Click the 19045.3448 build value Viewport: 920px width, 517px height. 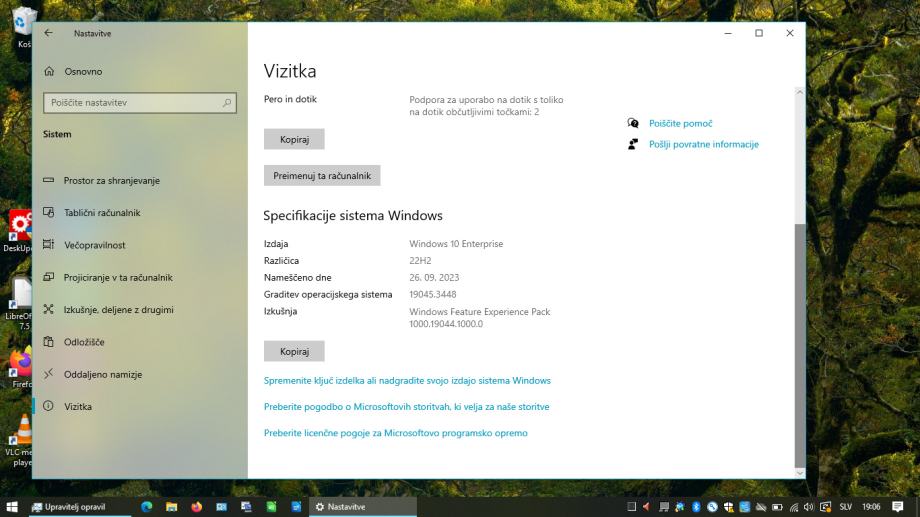coord(432,294)
